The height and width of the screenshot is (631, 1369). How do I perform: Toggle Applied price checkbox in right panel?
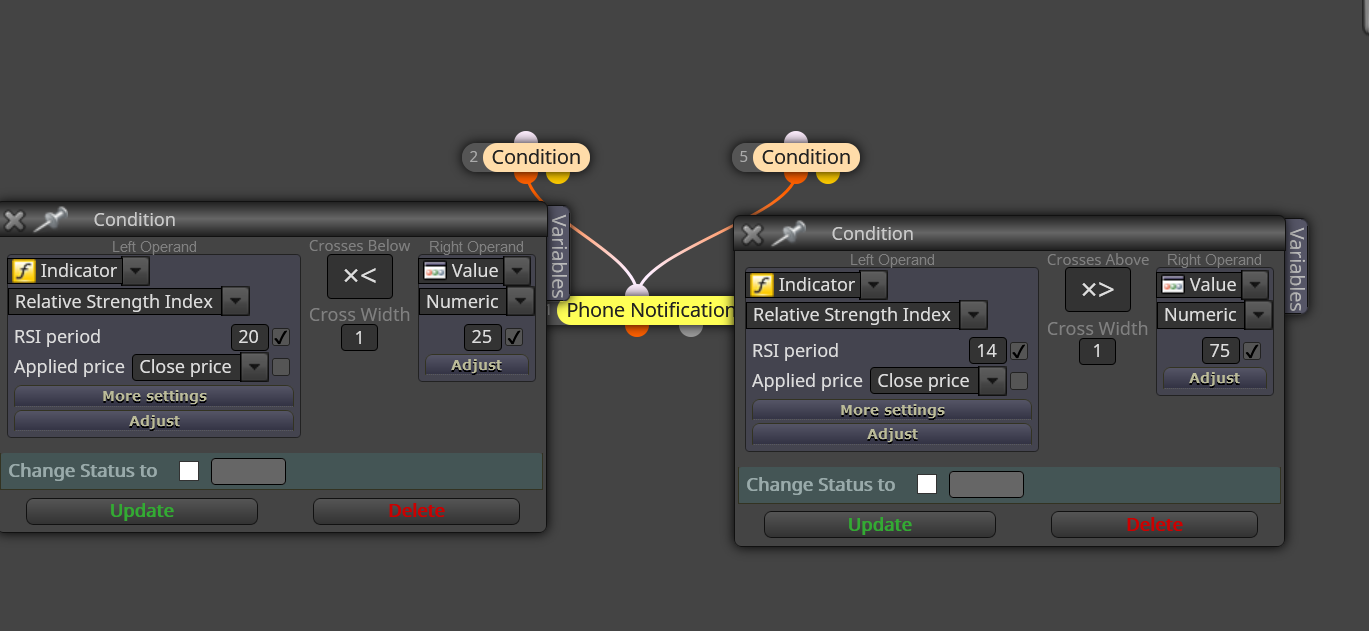tap(1019, 381)
